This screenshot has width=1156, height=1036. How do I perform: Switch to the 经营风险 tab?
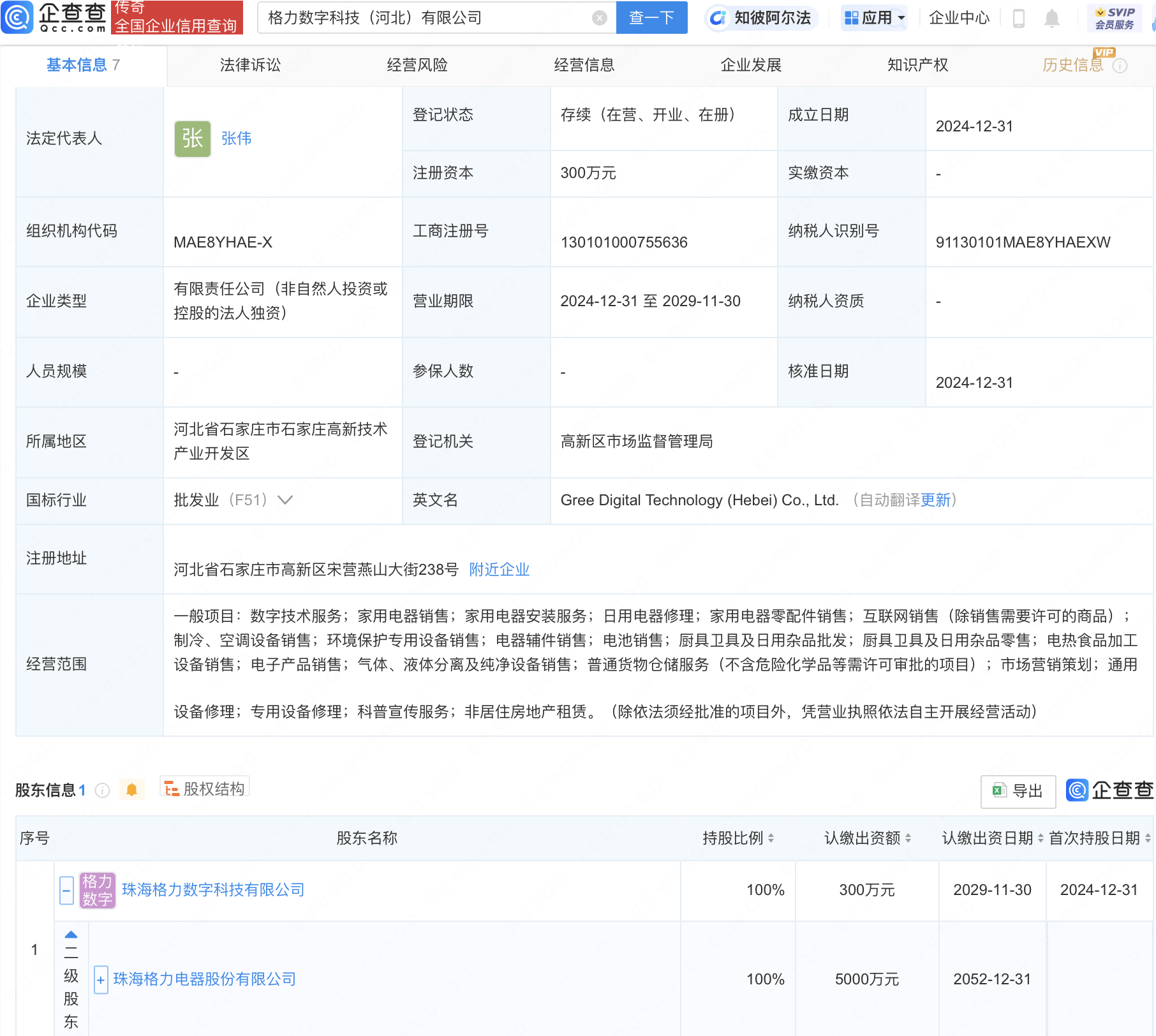point(417,65)
